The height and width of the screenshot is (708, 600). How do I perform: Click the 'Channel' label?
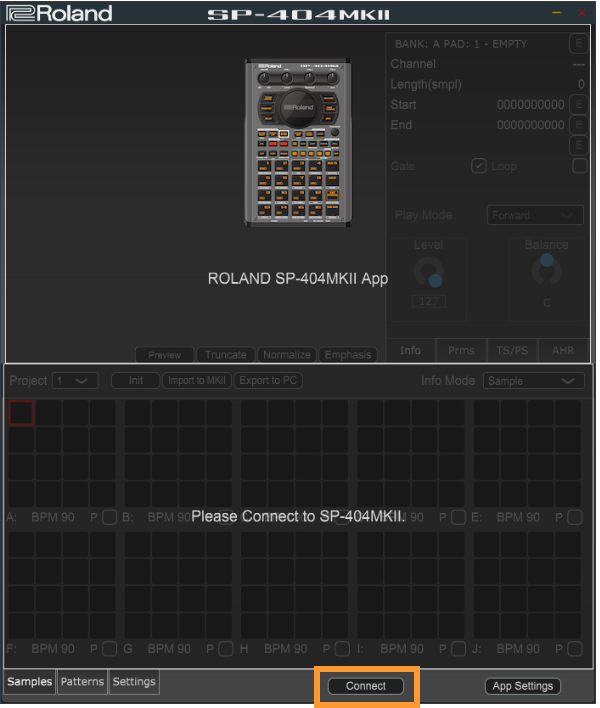coord(413,64)
